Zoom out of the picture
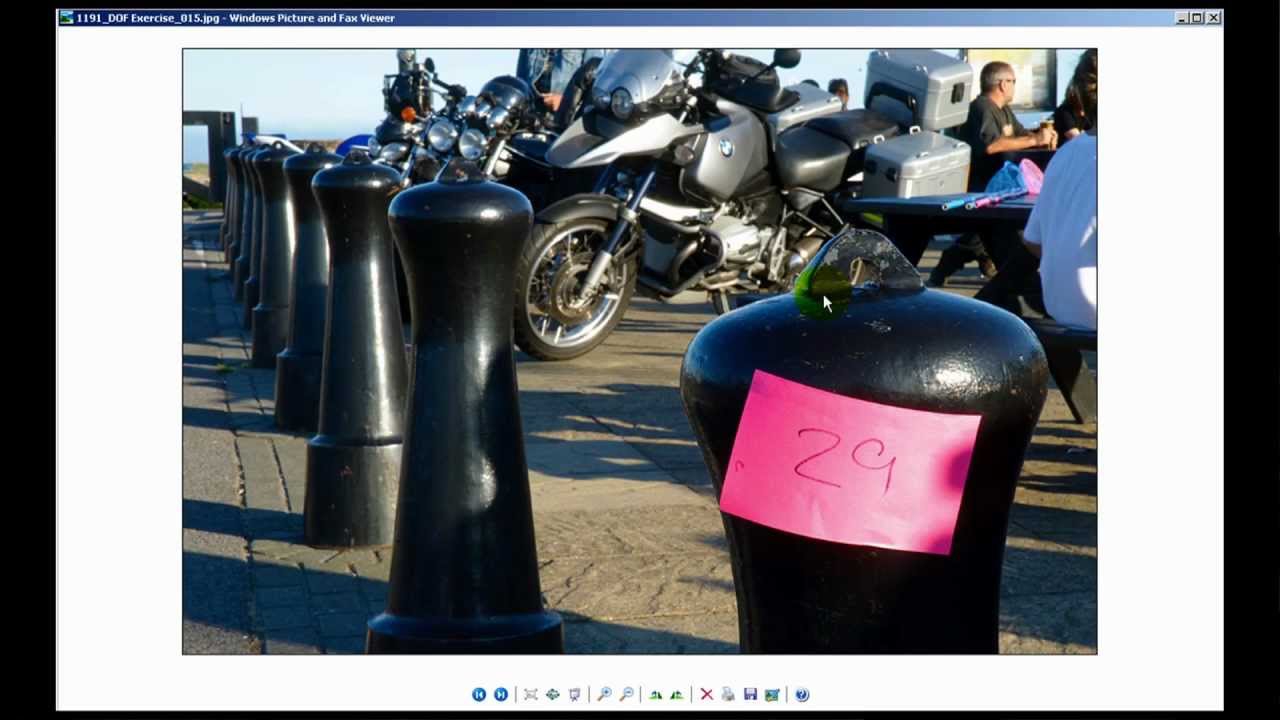 (627, 694)
